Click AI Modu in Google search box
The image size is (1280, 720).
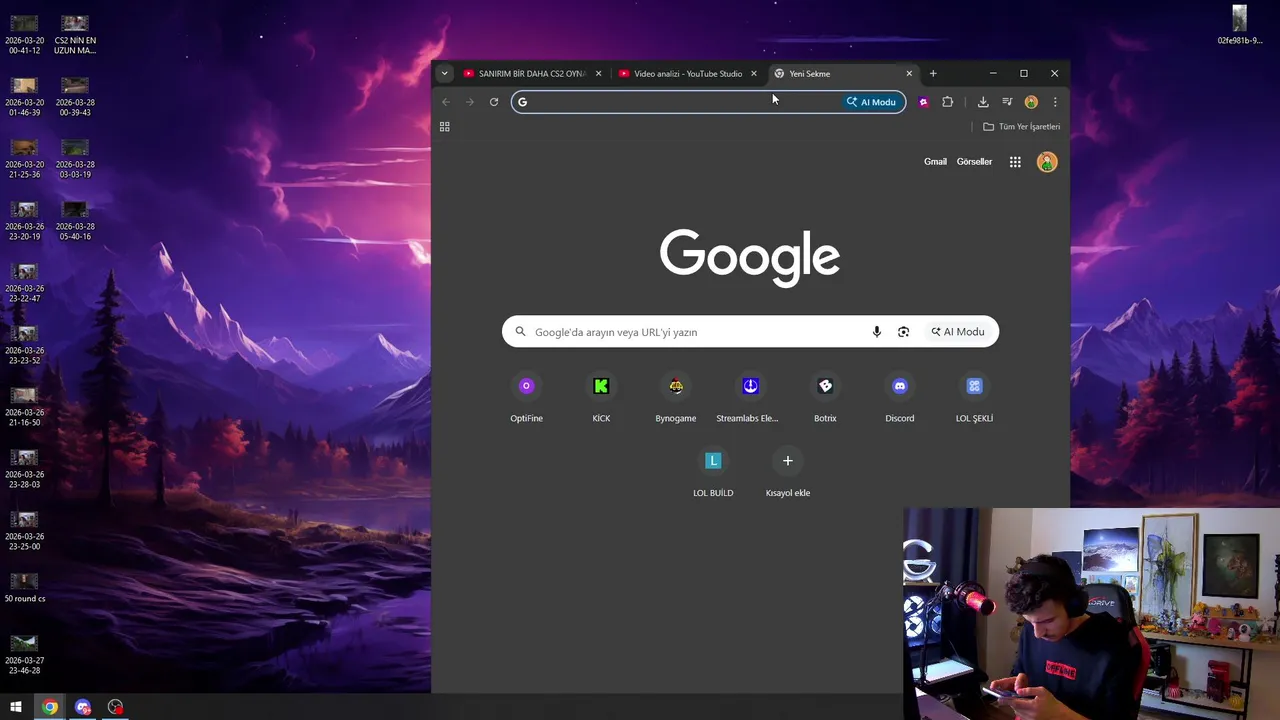(958, 332)
